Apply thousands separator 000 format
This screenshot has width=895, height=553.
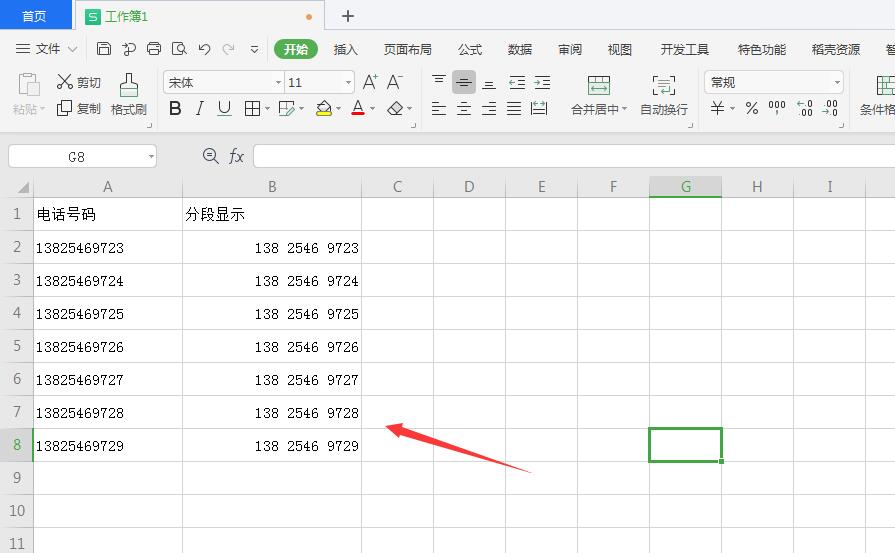tap(777, 108)
